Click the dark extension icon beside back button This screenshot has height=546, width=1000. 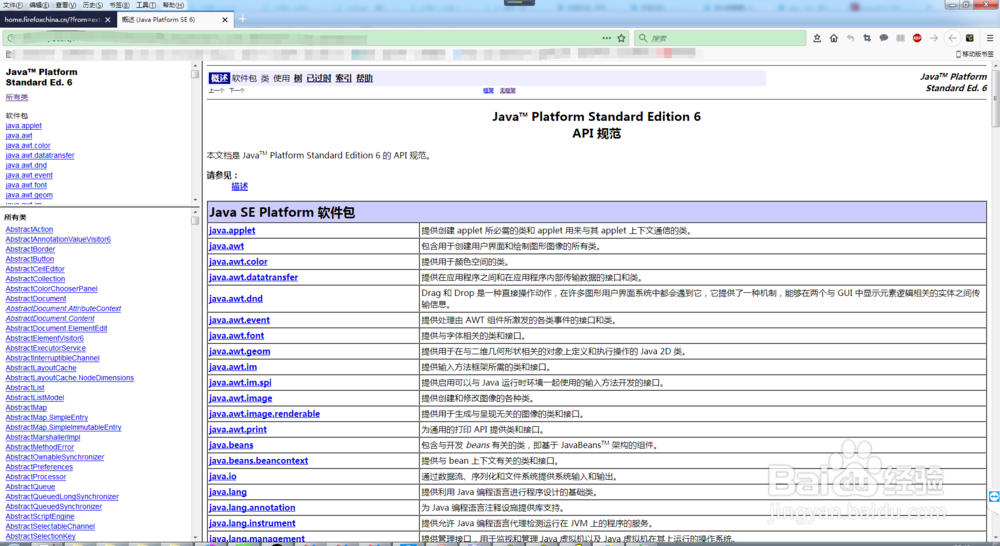click(x=969, y=38)
